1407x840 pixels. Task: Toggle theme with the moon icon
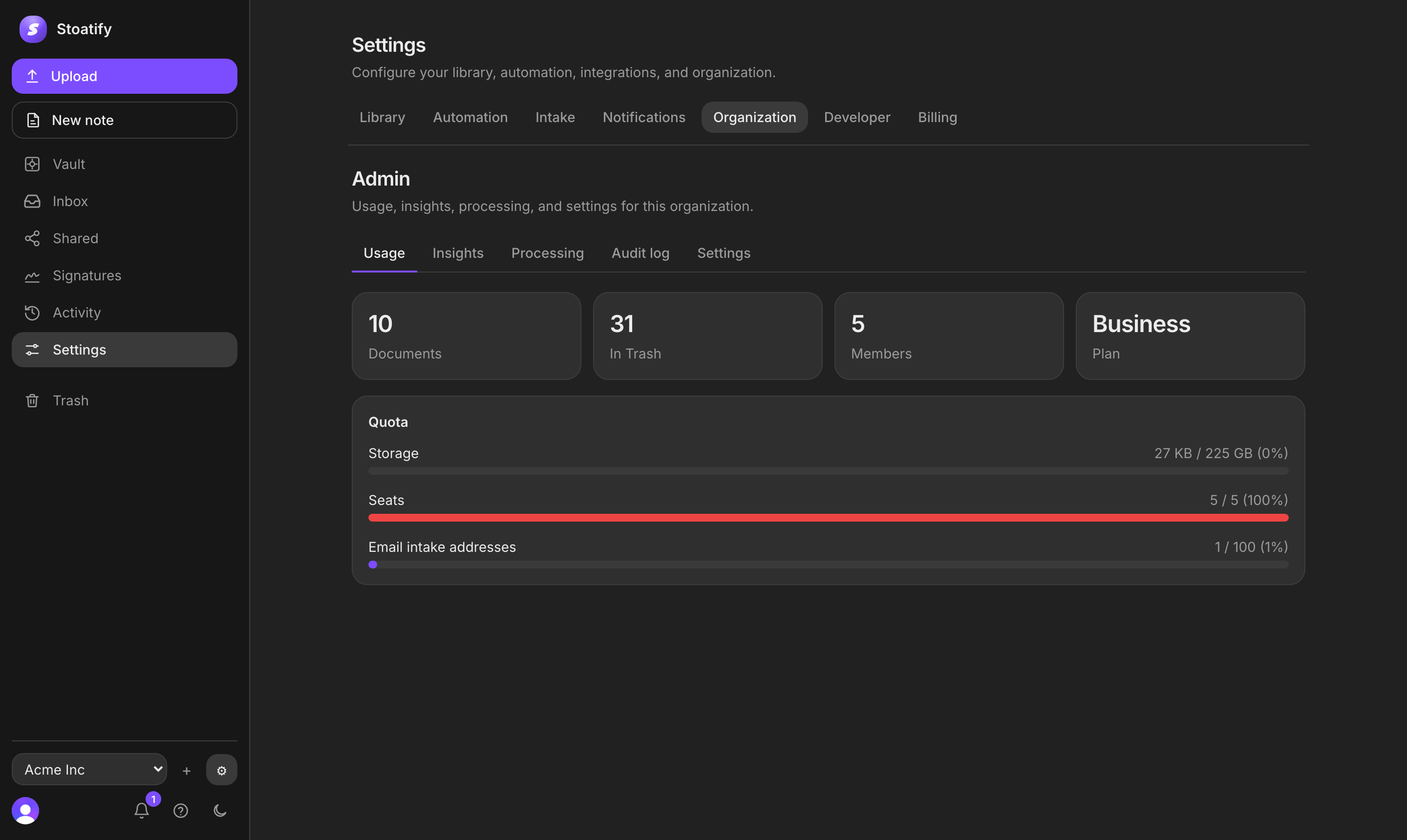[220, 811]
